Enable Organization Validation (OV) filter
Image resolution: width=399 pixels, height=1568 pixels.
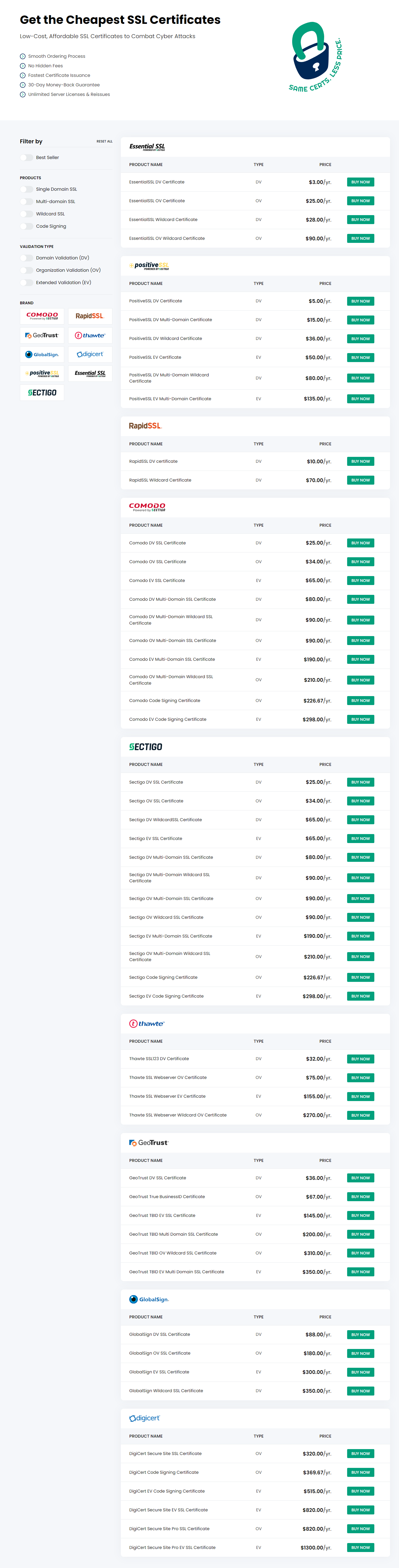point(27,270)
